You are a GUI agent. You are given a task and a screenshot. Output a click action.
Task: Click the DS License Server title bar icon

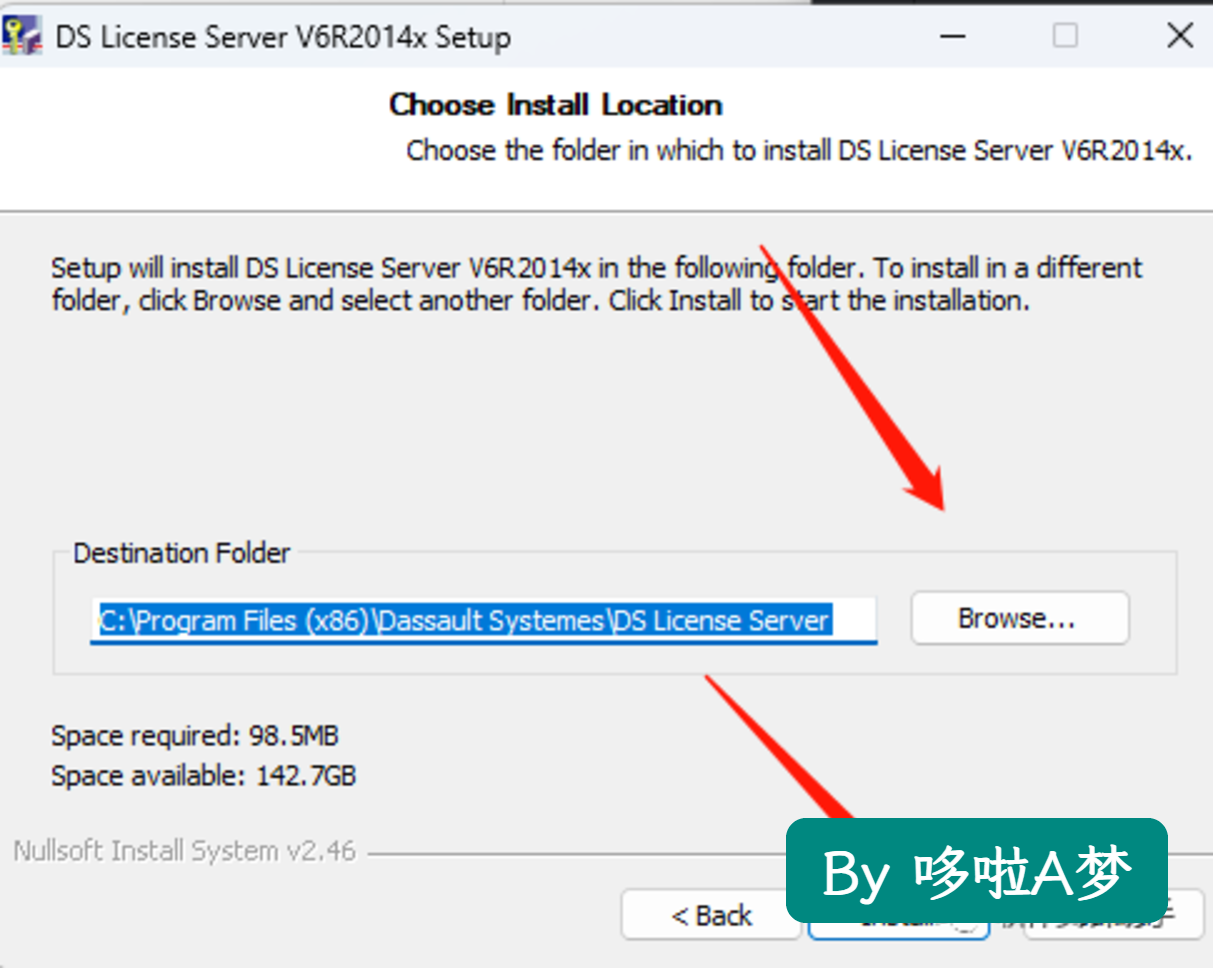point(21,36)
